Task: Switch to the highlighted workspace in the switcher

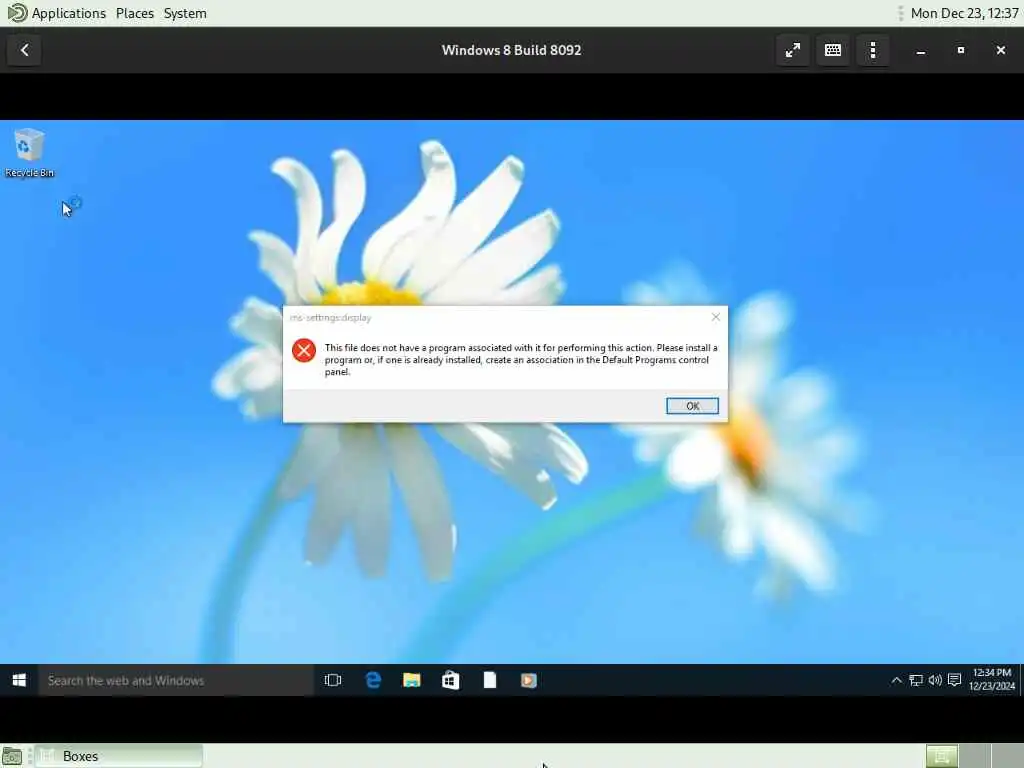Action: coord(942,756)
